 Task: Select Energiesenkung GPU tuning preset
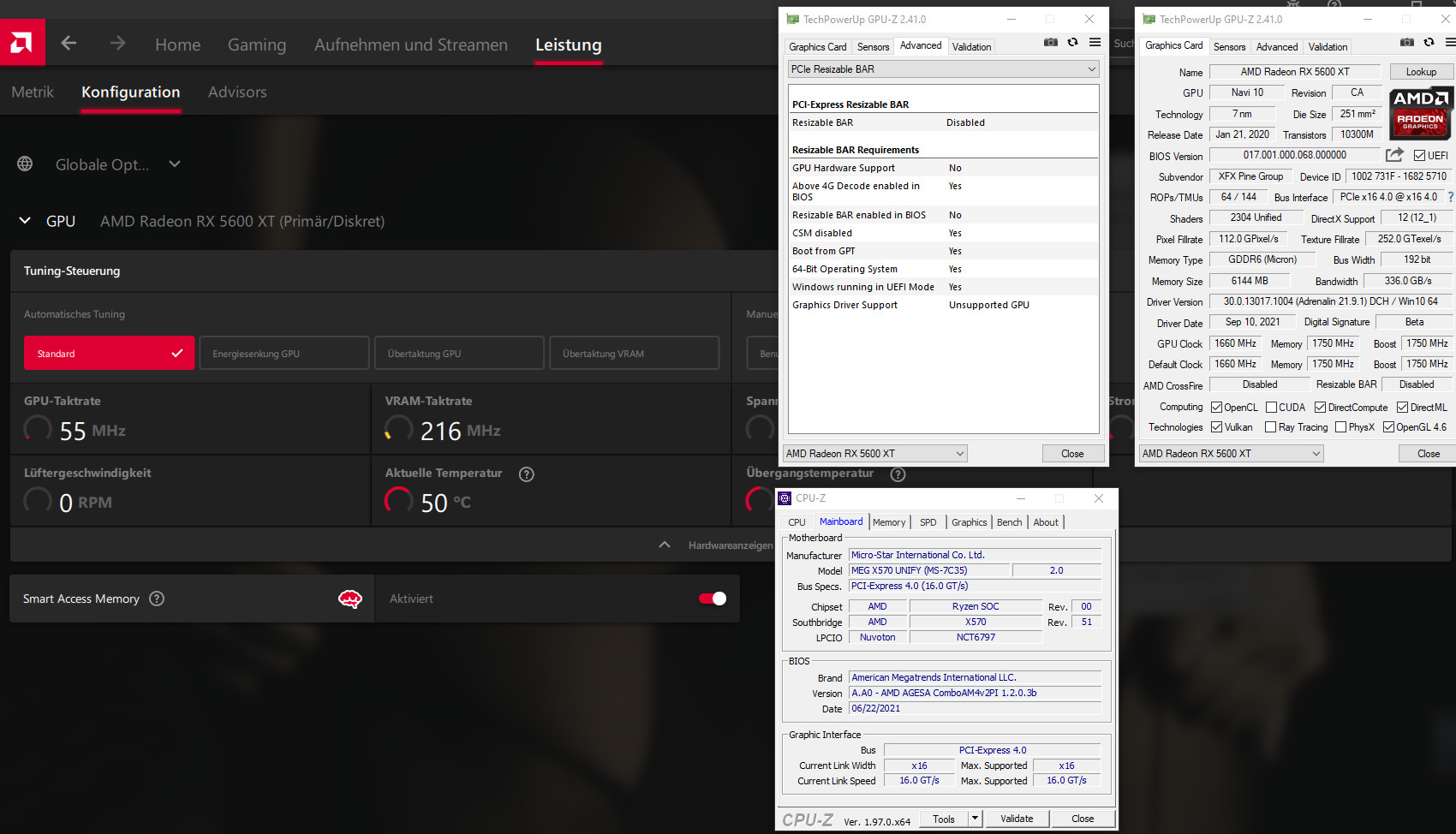point(284,353)
